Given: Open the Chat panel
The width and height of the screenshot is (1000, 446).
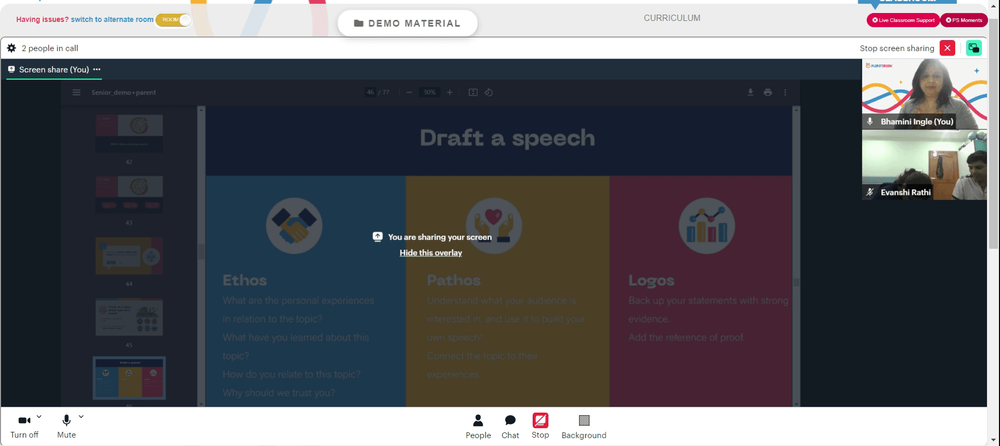Looking at the screenshot, I should [510, 426].
